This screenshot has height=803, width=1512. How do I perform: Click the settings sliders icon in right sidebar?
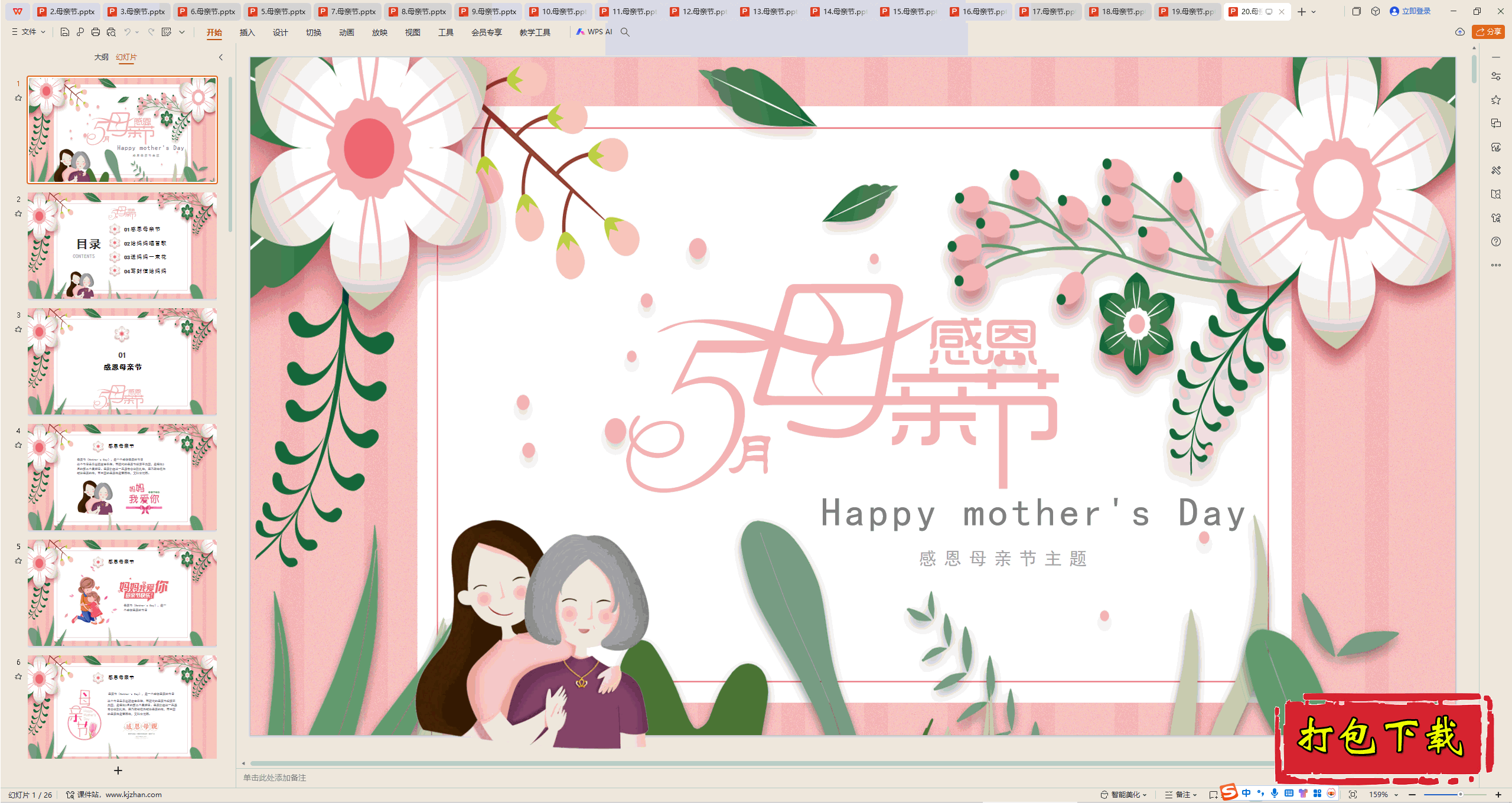click(x=1496, y=76)
